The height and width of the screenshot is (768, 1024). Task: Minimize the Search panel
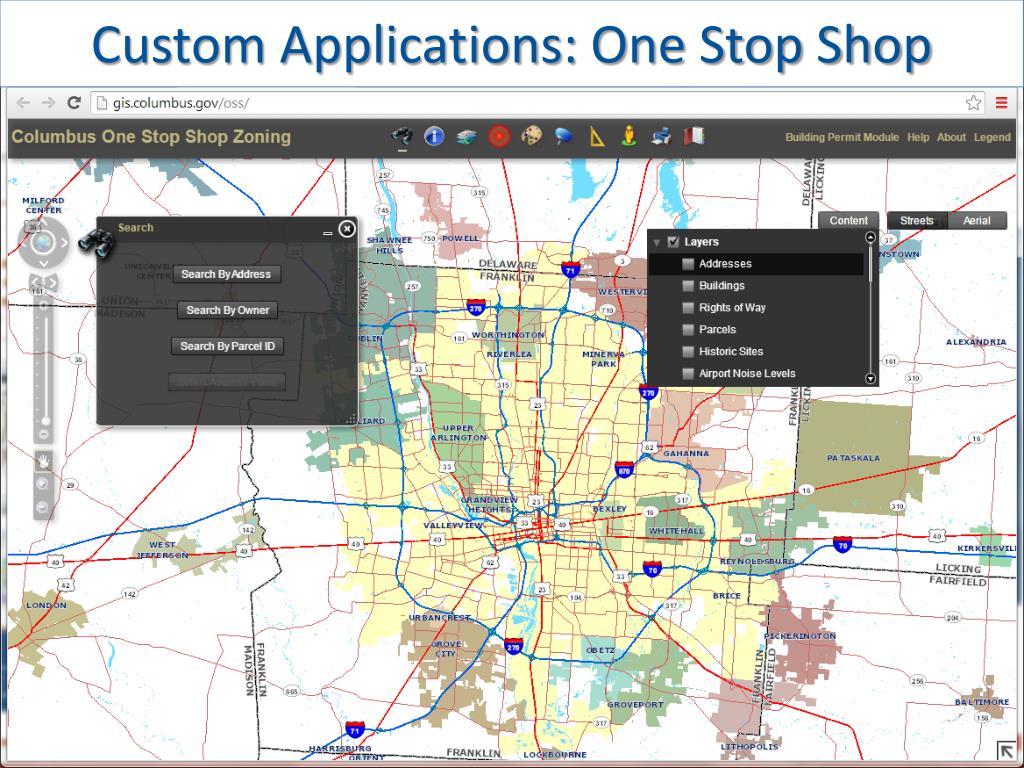coord(328,232)
